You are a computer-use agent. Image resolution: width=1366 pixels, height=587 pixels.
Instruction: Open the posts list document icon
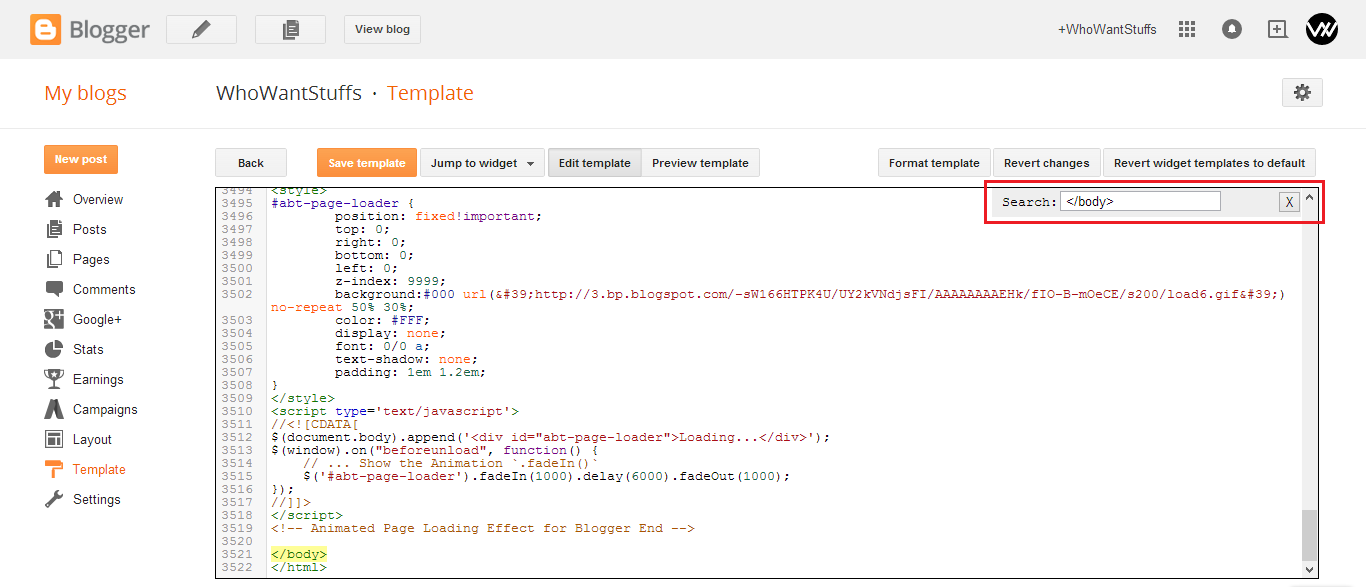coord(290,30)
